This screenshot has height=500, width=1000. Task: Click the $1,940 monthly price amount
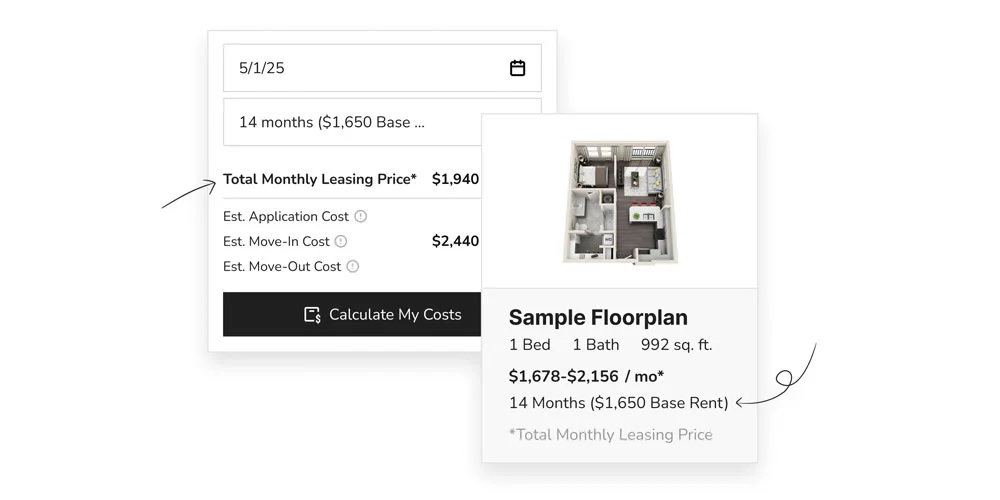455,180
